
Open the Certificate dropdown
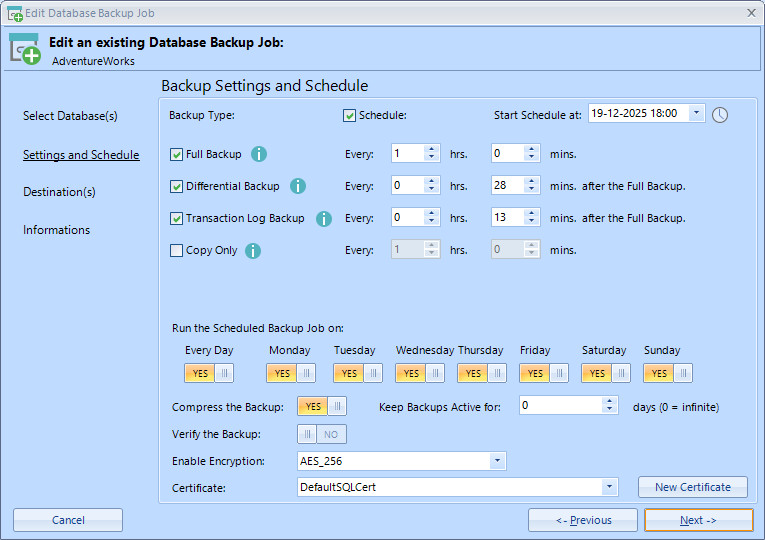(609, 487)
